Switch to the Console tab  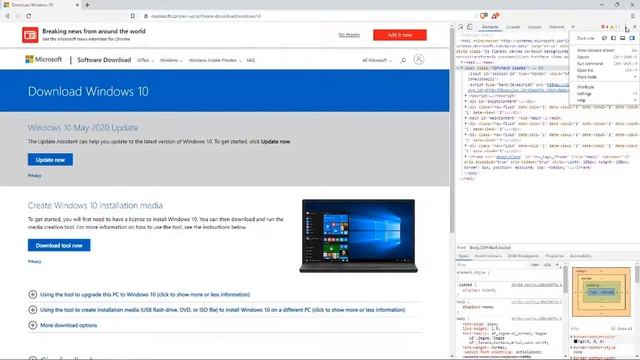tap(513, 27)
